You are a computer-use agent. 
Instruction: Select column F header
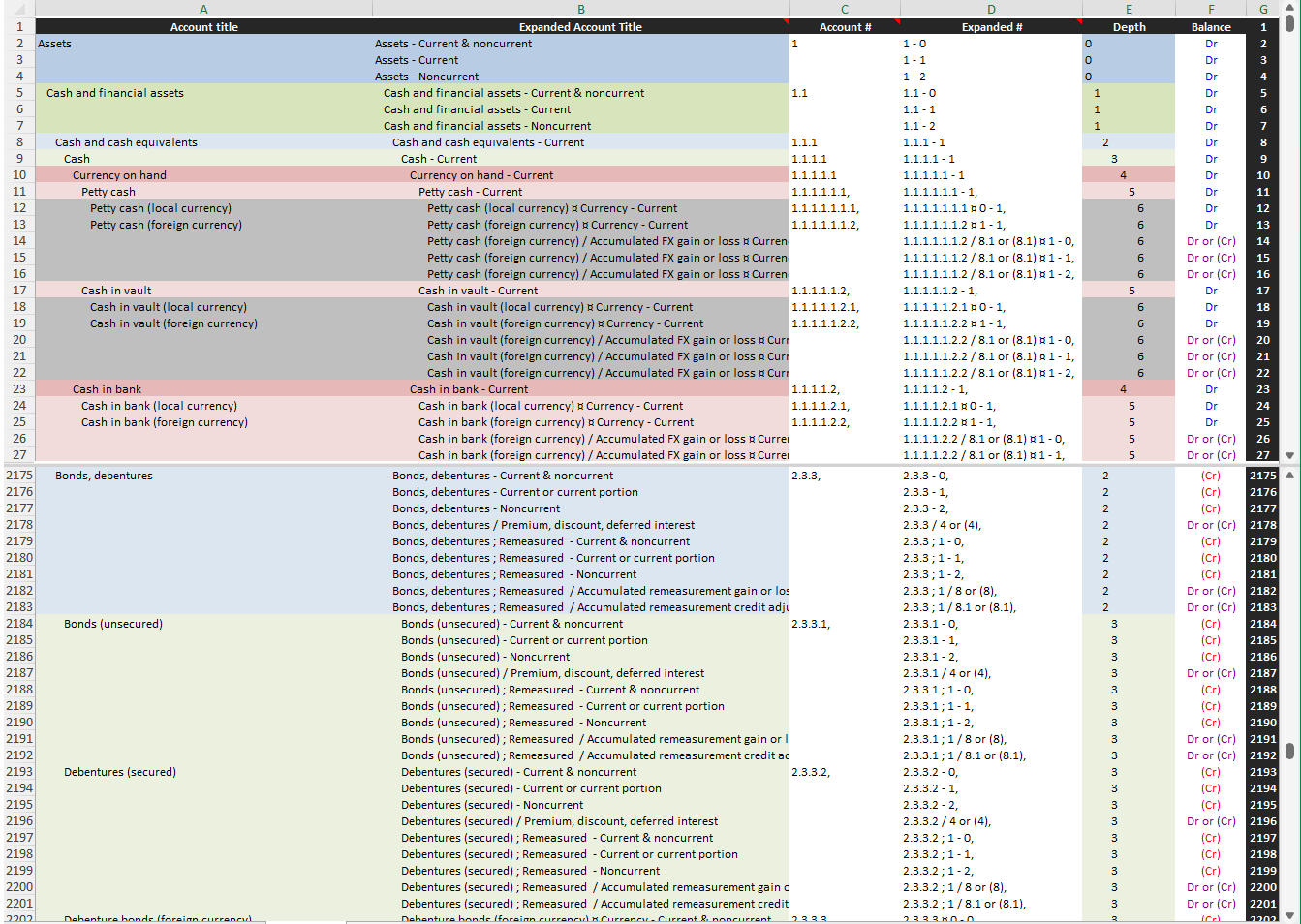click(1211, 9)
